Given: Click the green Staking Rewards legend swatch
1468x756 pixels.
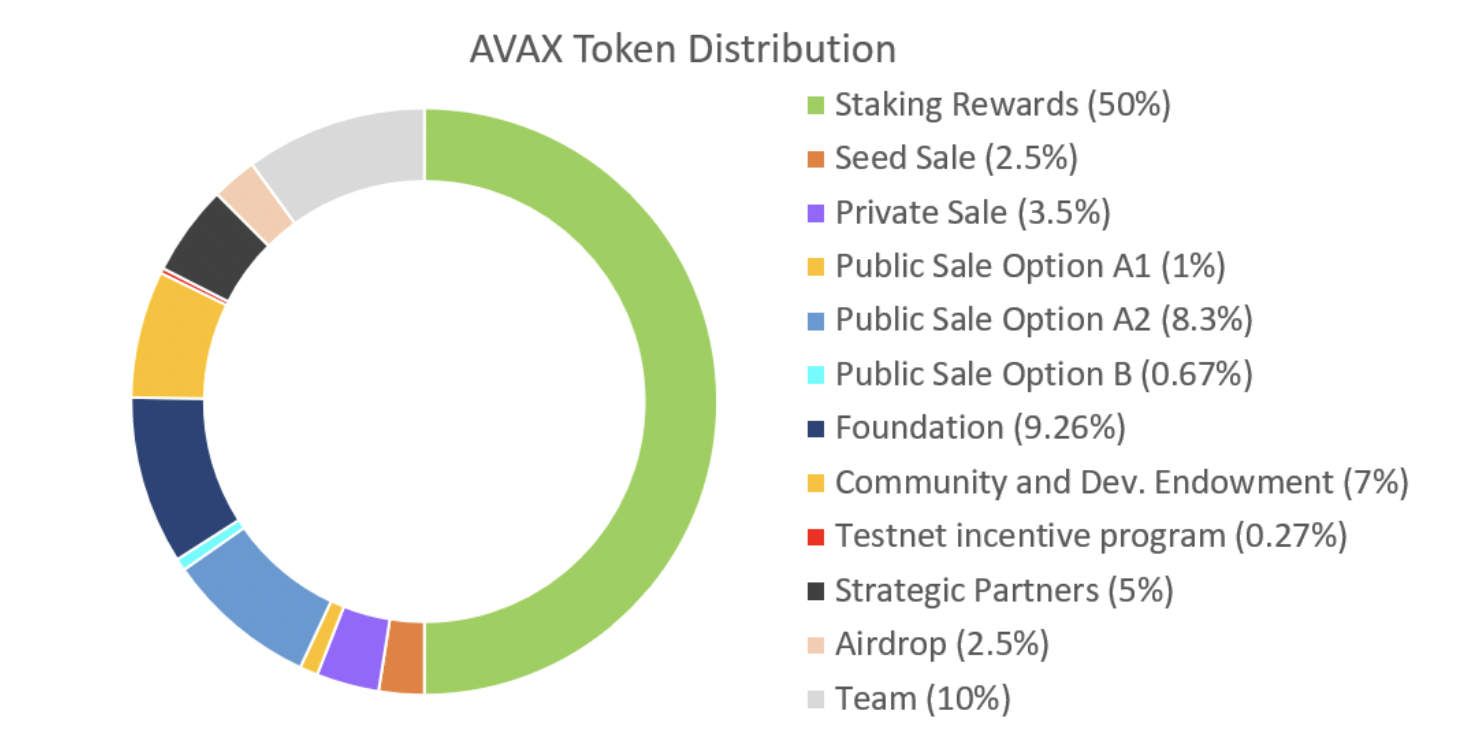Looking at the screenshot, I should point(816,105).
